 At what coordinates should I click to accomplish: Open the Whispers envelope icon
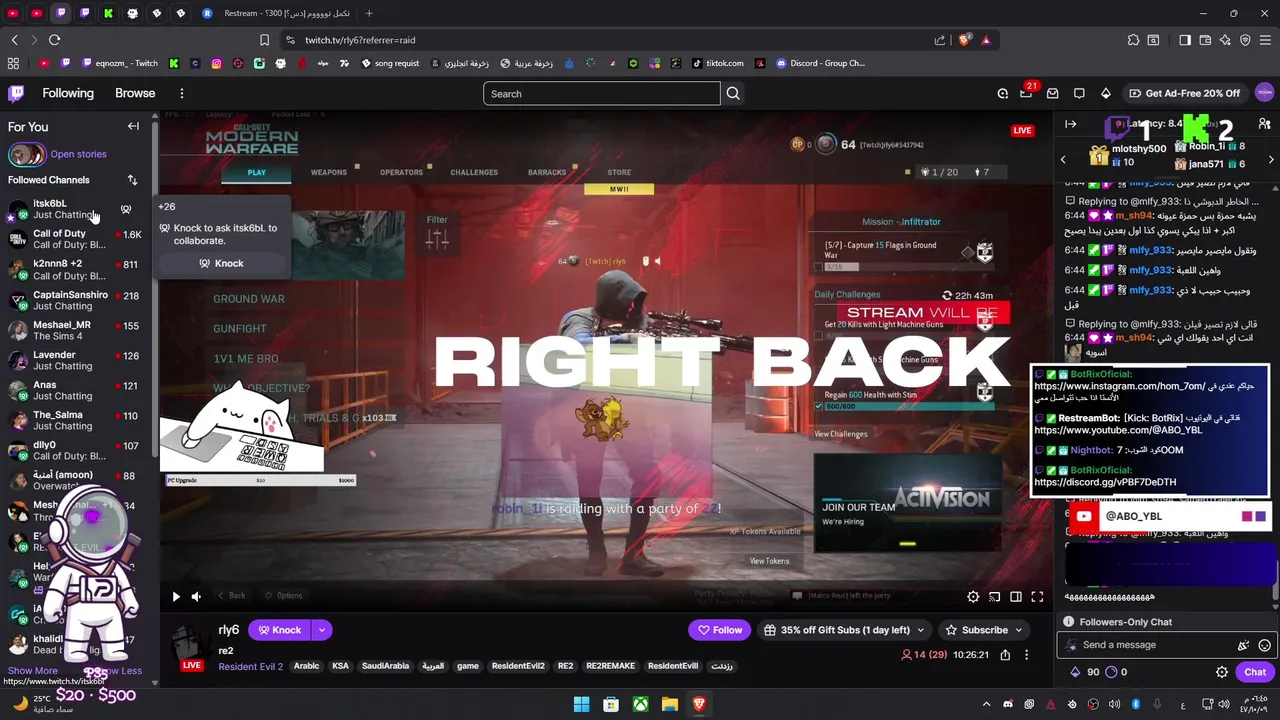click(x=1052, y=93)
